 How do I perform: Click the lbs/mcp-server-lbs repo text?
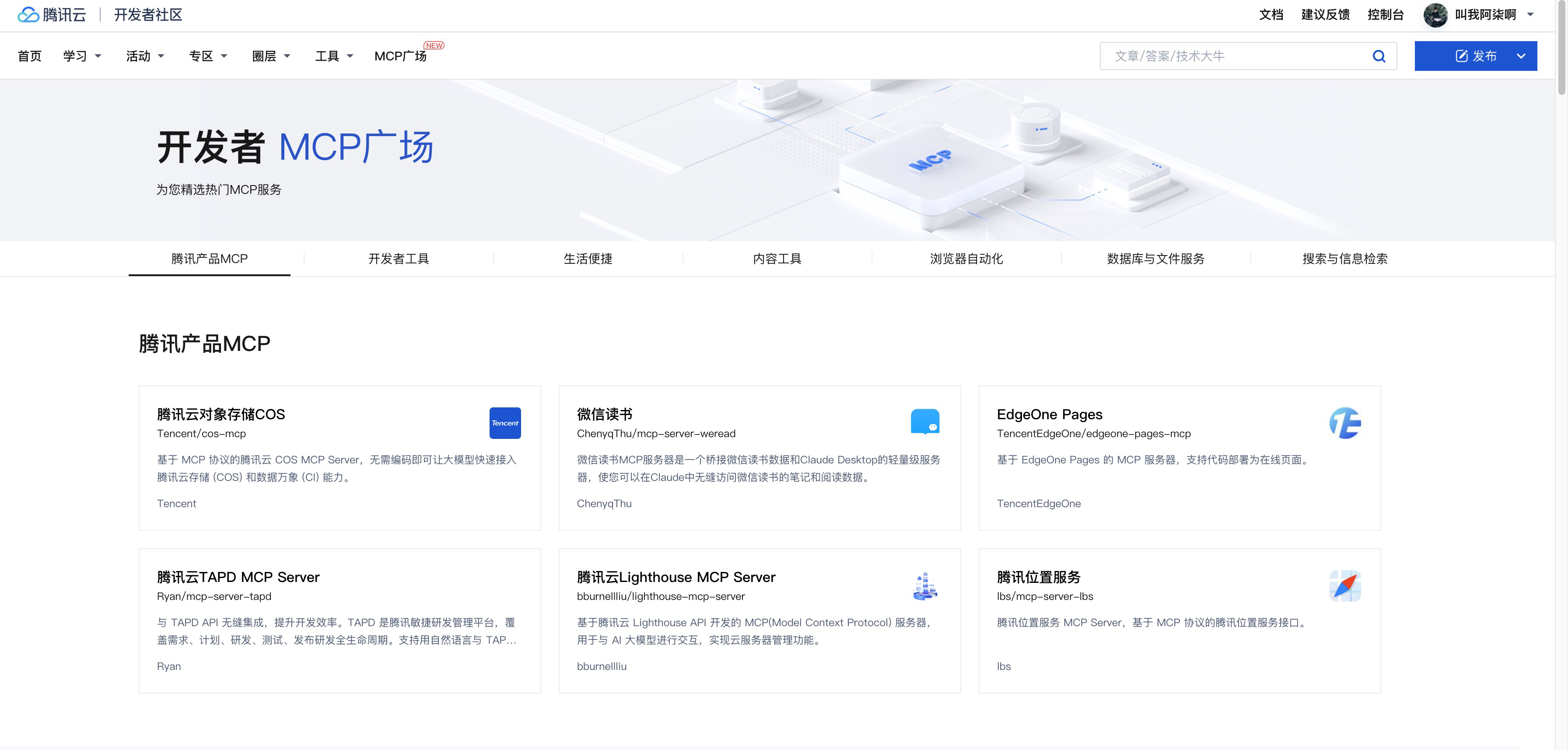[1045, 596]
